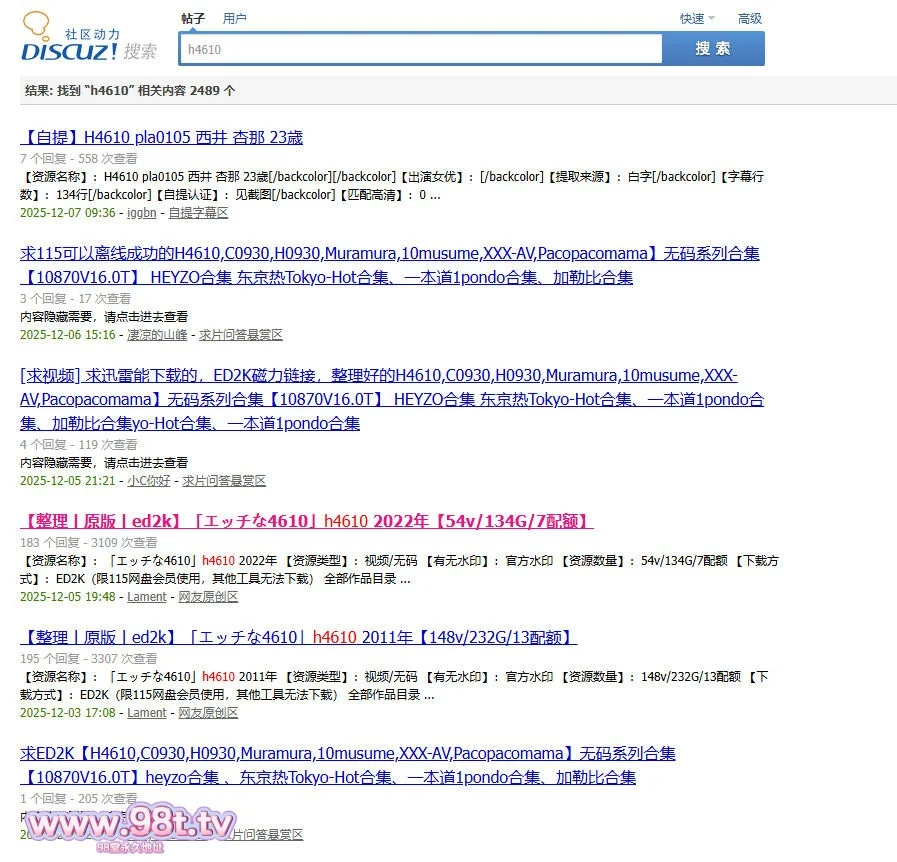Open the 高级 advanced search link
The height and width of the screenshot is (862, 897).
[x=749, y=18]
